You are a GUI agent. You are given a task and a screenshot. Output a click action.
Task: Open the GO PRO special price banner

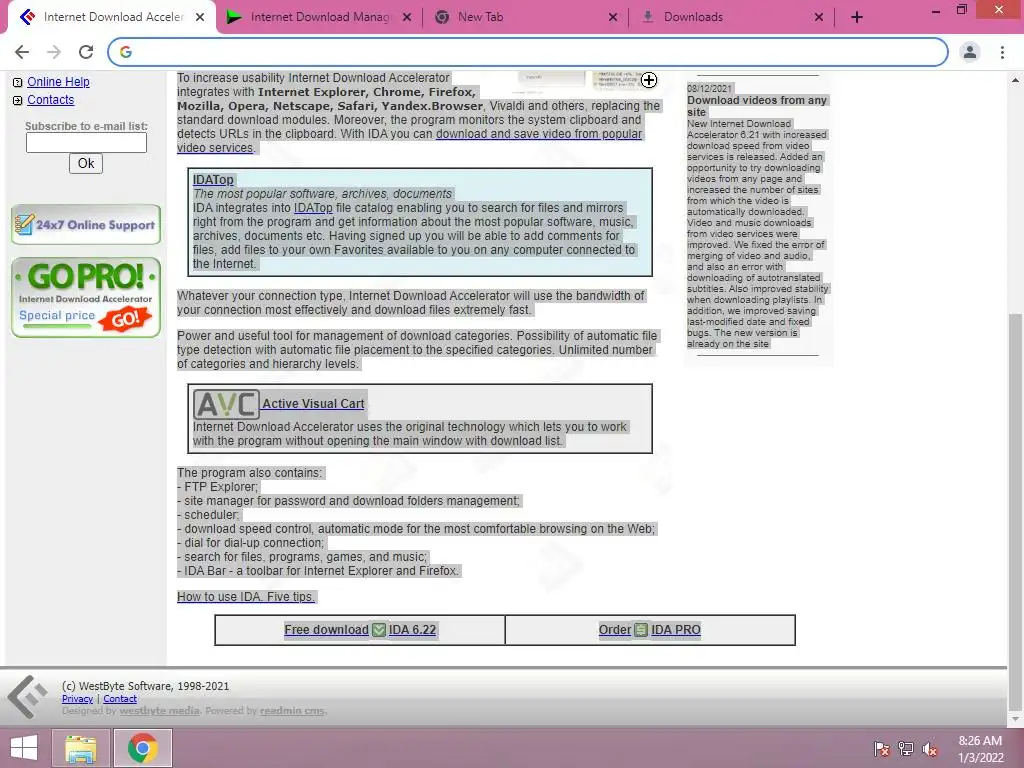point(86,297)
